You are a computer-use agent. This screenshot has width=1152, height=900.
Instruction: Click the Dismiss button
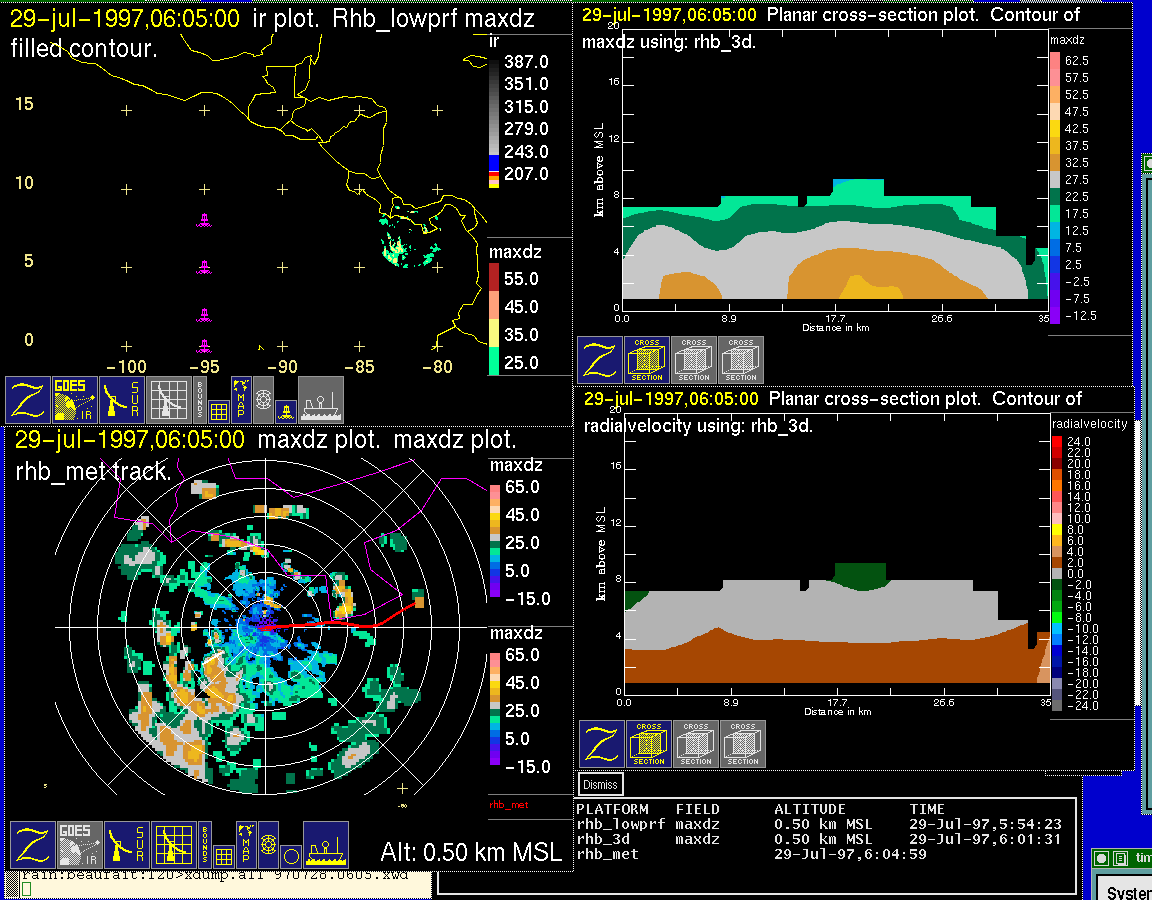[601, 785]
